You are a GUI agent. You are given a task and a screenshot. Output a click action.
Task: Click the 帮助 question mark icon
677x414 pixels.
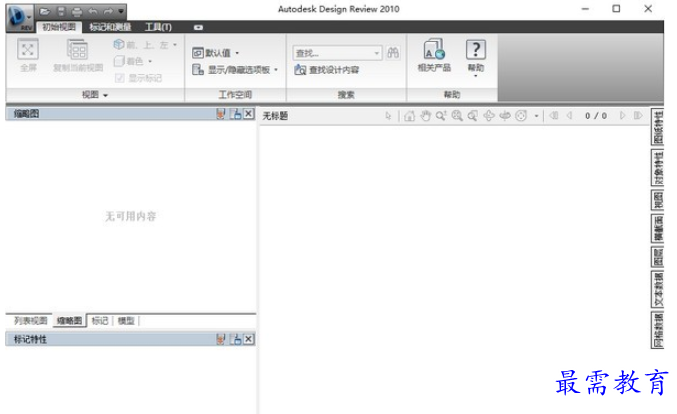(475, 51)
